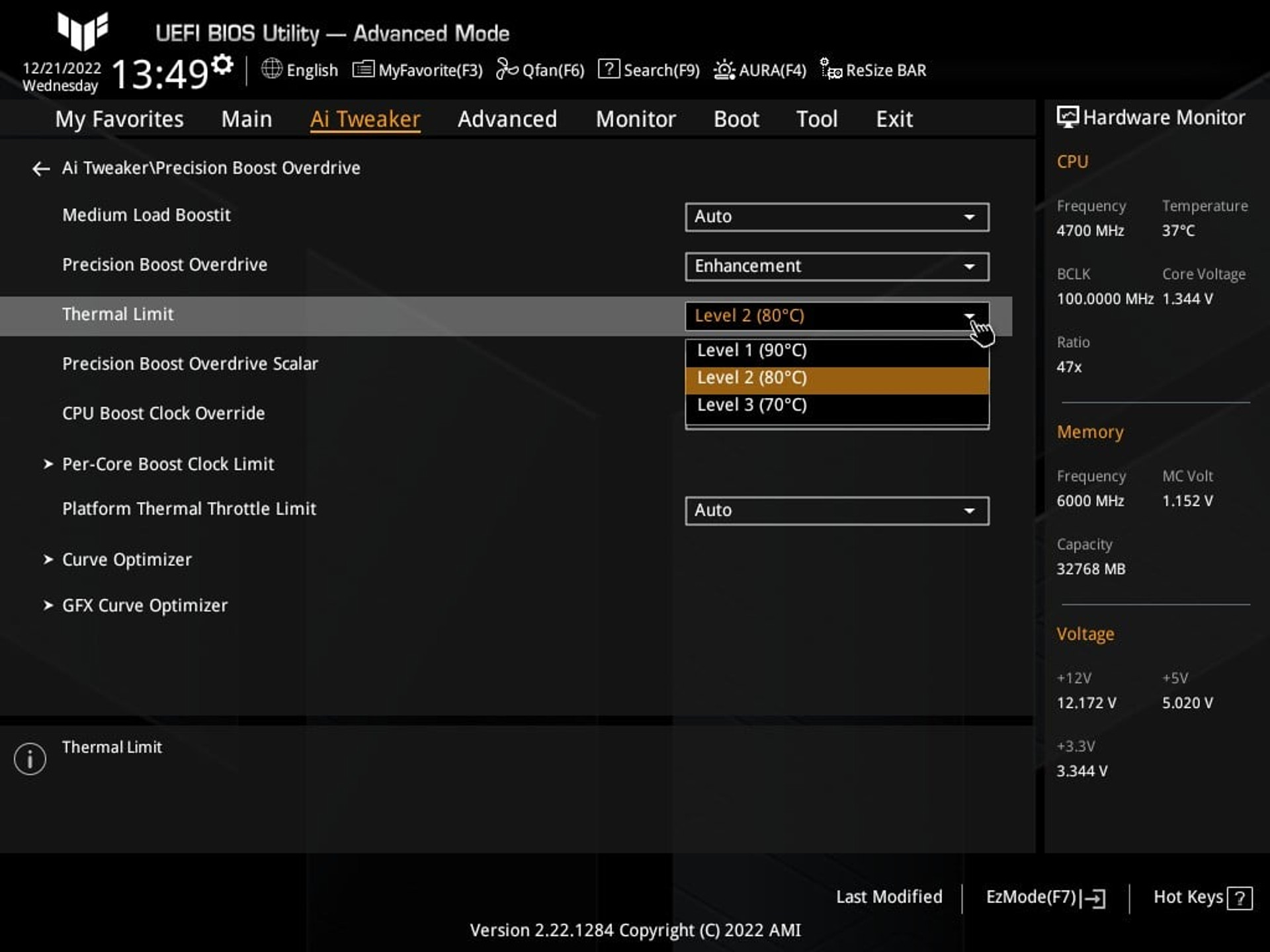Image resolution: width=1270 pixels, height=952 pixels.
Task: Click the CPU temperature 37°C value
Action: tap(1179, 231)
